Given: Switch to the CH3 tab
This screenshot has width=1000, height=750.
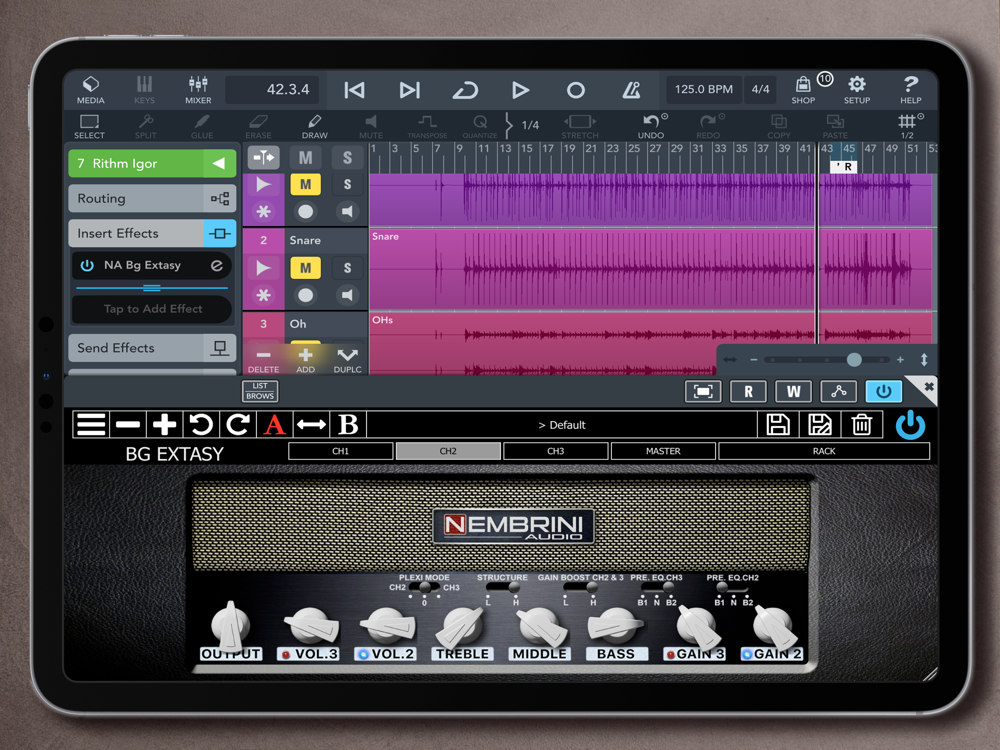Looking at the screenshot, I should point(555,451).
